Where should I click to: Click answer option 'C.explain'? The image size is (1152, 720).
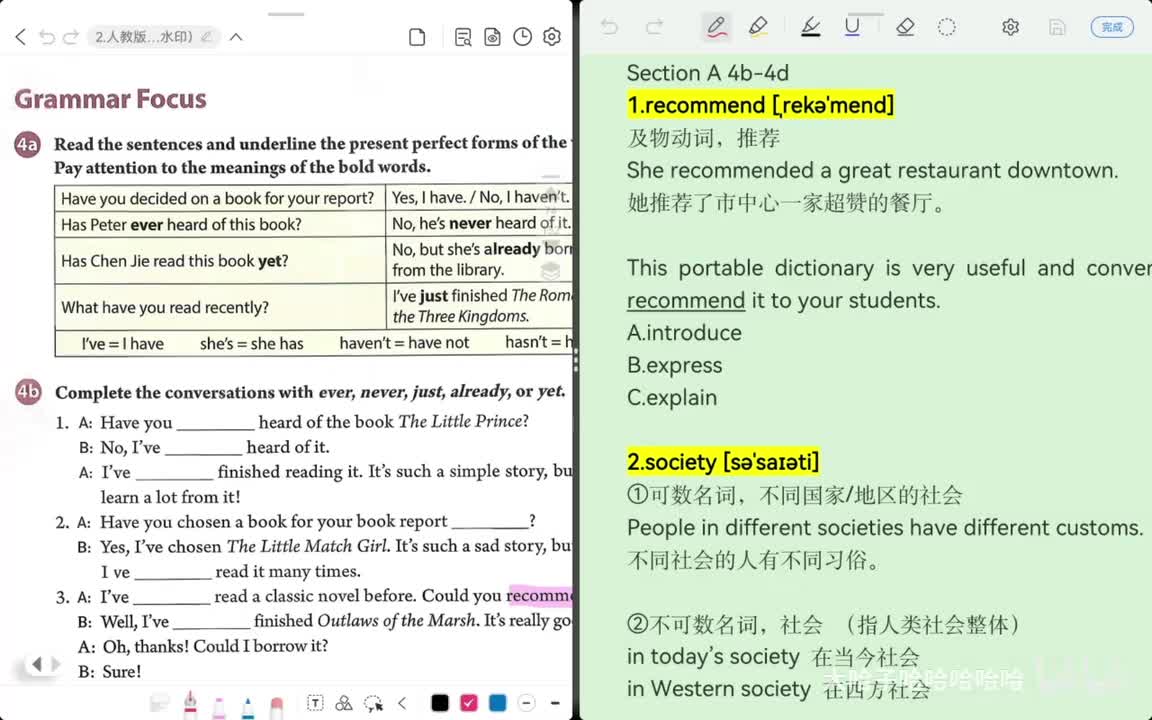pyautogui.click(x=672, y=397)
